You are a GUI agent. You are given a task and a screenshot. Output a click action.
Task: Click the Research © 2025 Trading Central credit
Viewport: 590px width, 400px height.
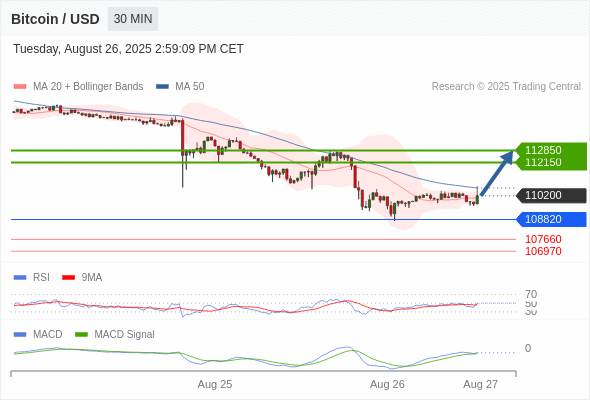click(x=506, y=87)
